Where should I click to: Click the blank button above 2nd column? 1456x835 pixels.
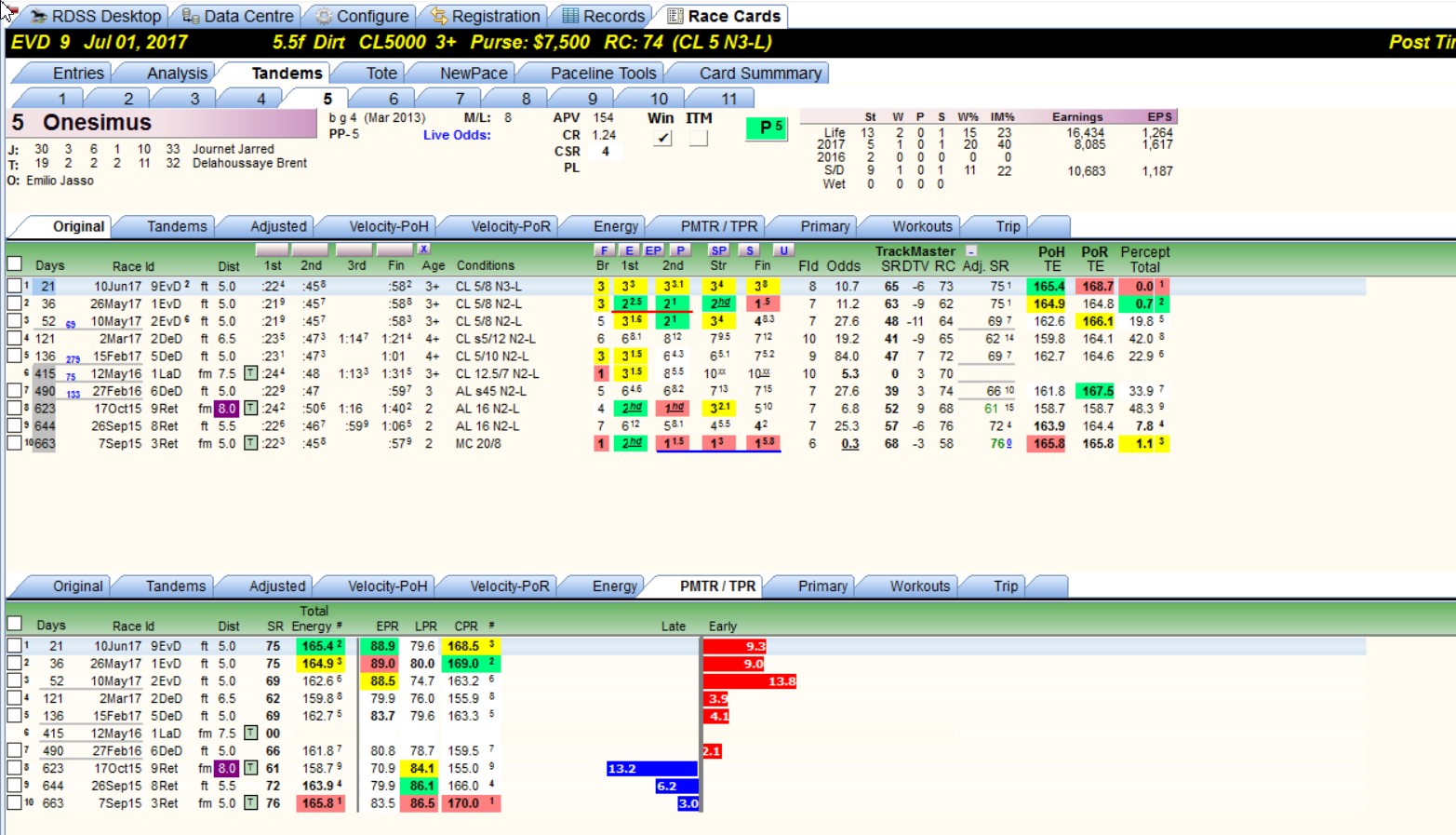(310, 249)
